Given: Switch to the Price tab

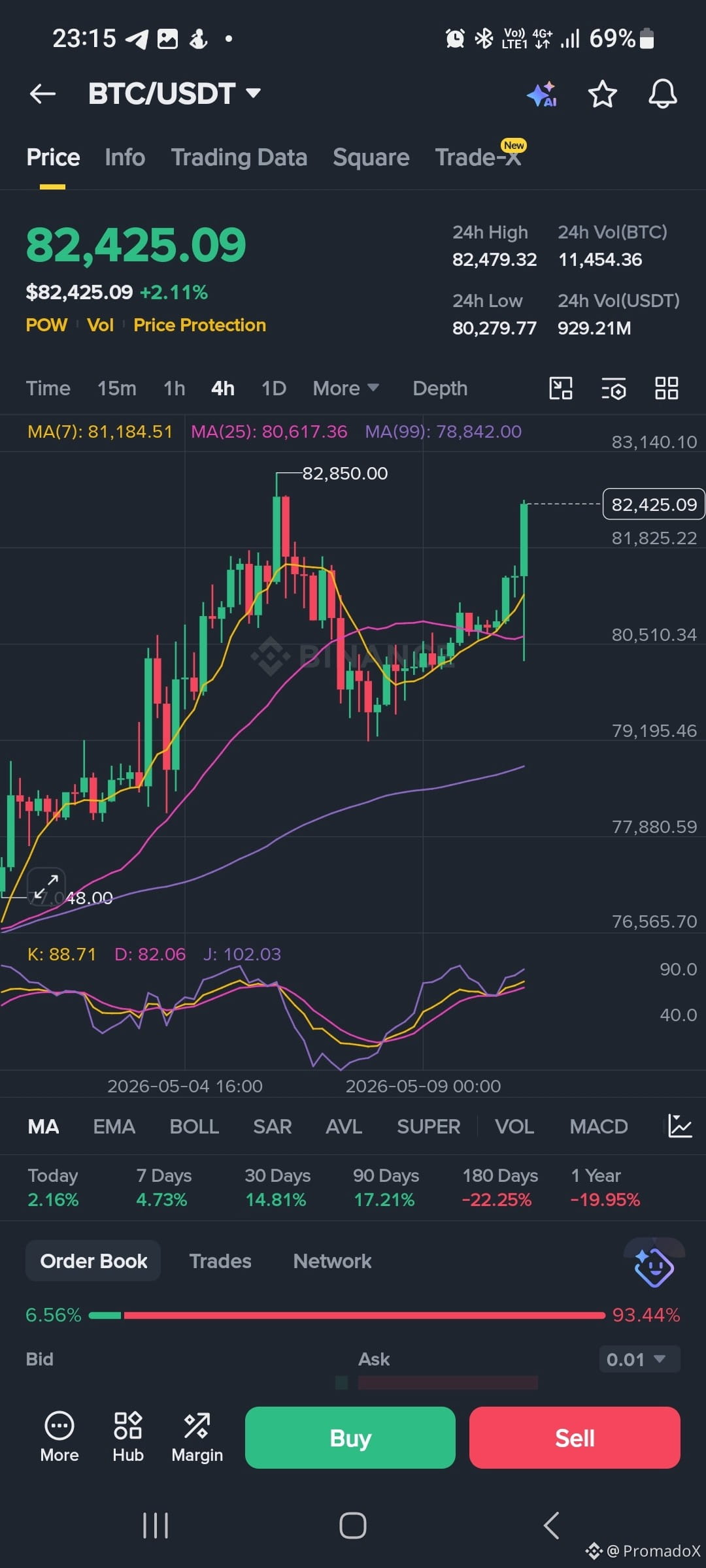Looking at the screenshot, I should tap(53, 157).
